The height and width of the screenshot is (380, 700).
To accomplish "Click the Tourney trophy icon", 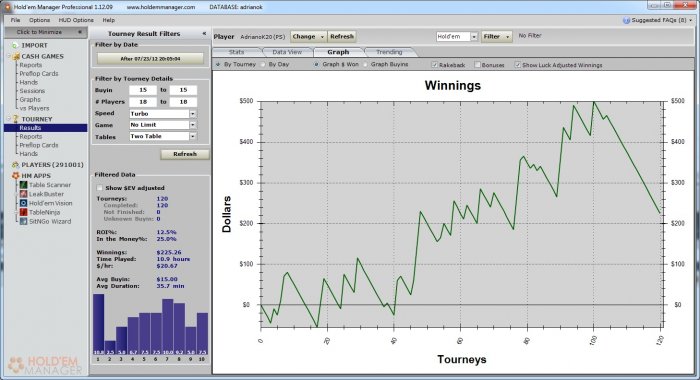I will (x=16, y=119).
